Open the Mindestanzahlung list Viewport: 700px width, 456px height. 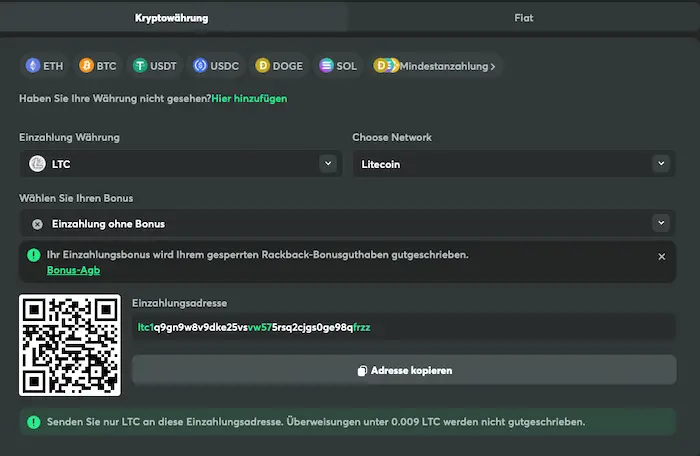[435, 66]
